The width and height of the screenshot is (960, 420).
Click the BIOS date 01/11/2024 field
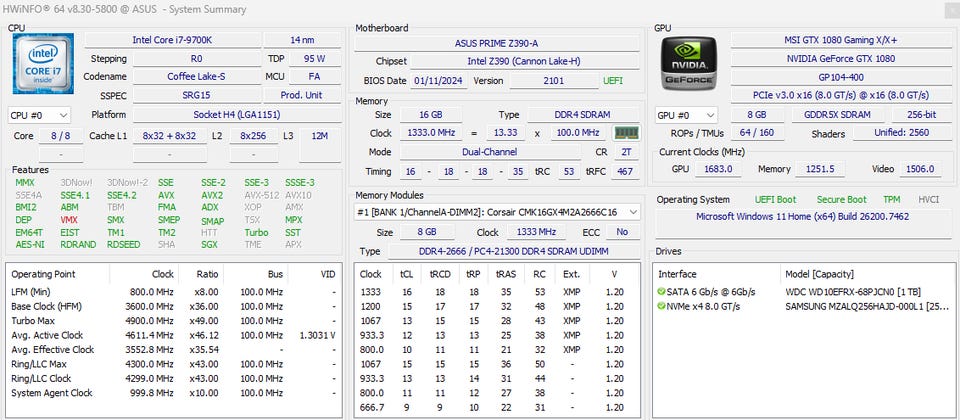(438, 81)
